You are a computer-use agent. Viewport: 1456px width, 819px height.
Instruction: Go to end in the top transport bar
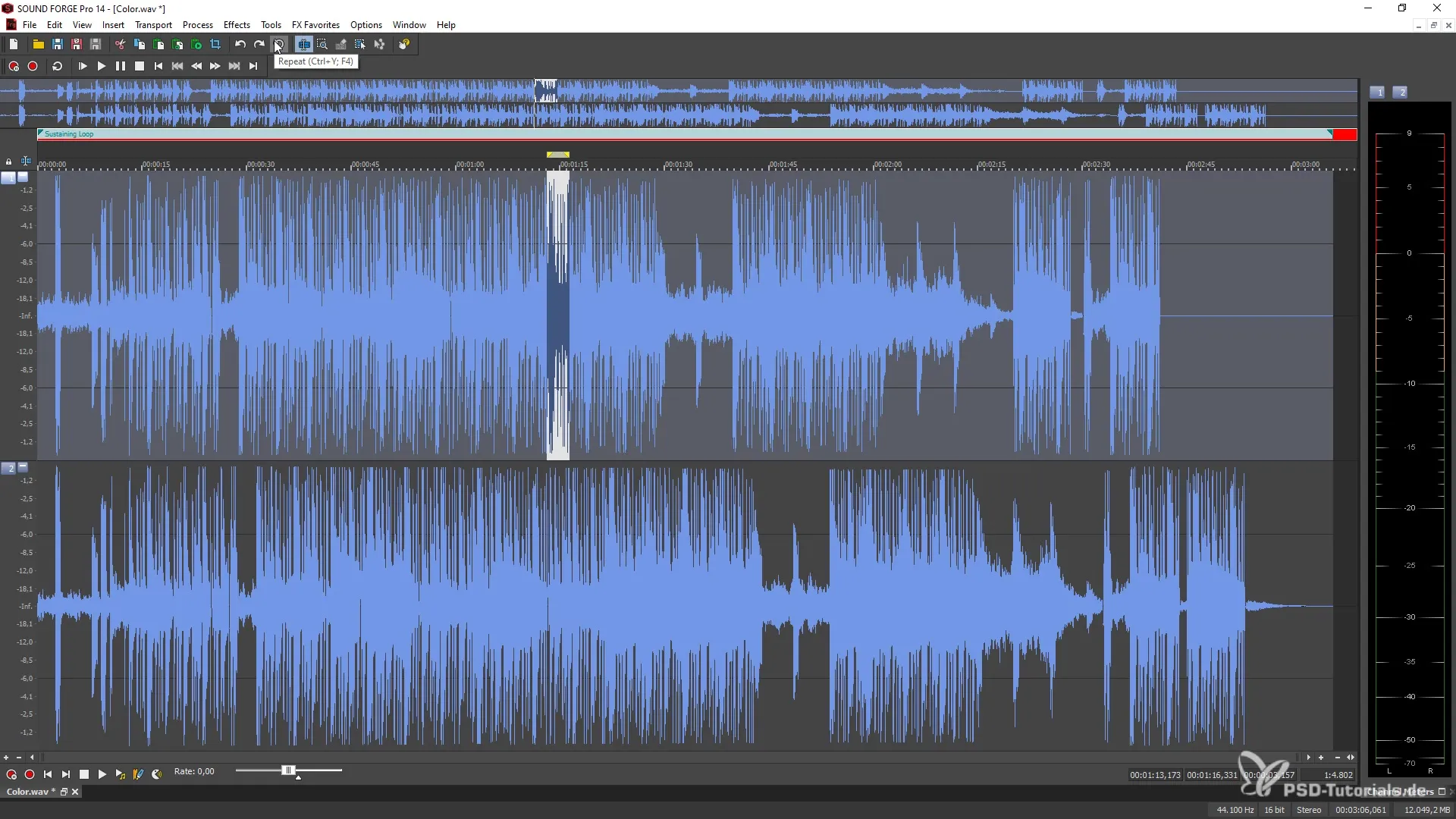[x=253, y=66]
